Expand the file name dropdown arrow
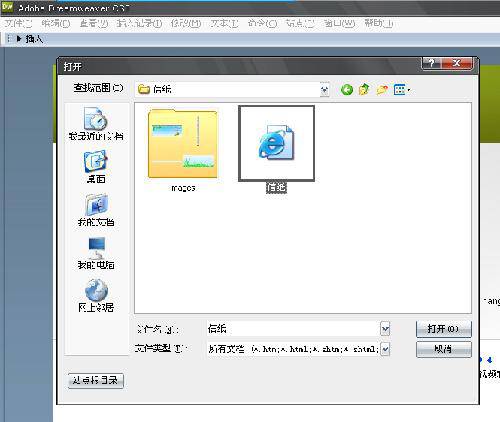The width and height of the screenshot is (500, 422). tap(385, 329)
